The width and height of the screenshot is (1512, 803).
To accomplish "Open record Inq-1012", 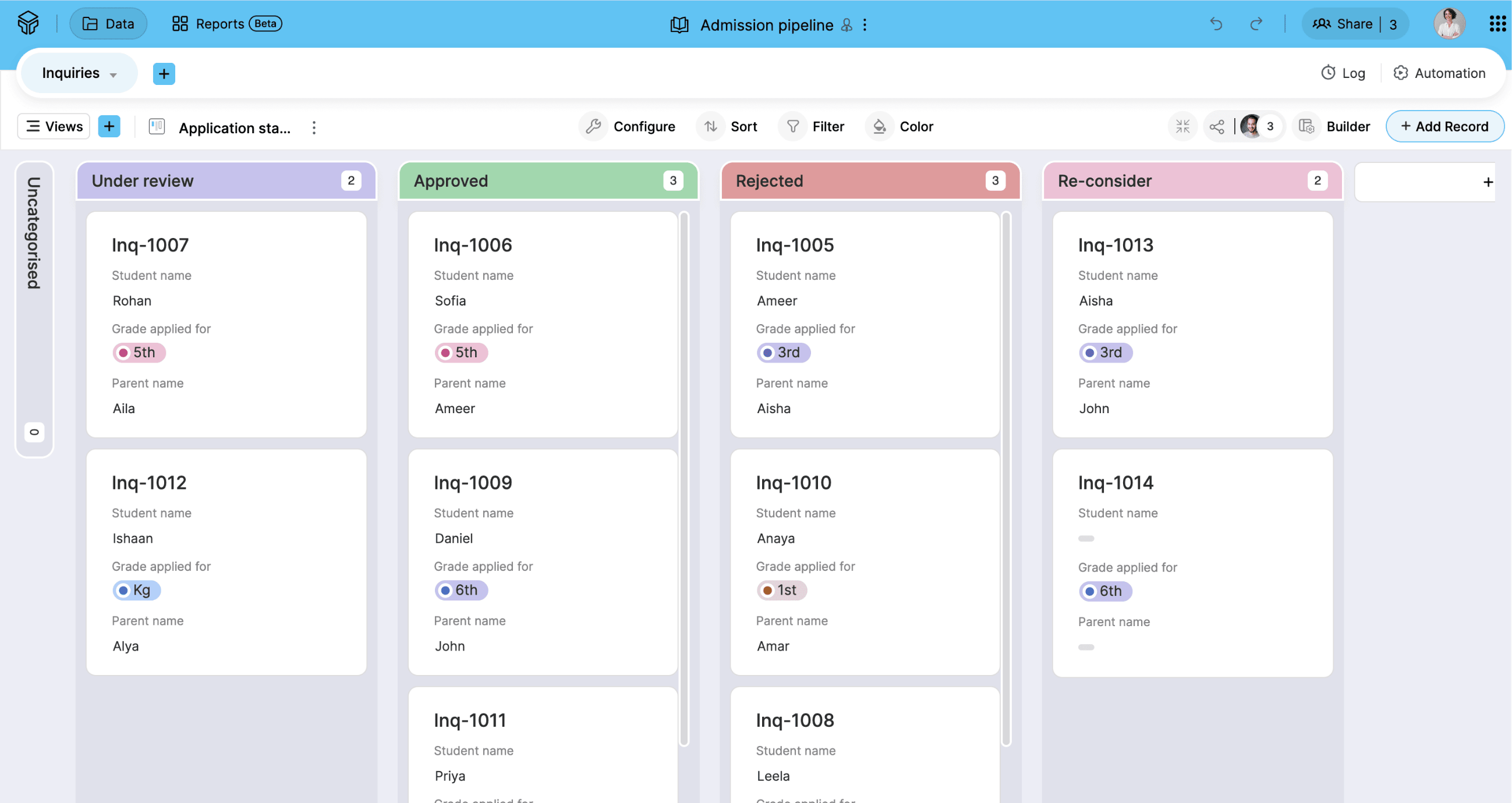I will (226, 562).
